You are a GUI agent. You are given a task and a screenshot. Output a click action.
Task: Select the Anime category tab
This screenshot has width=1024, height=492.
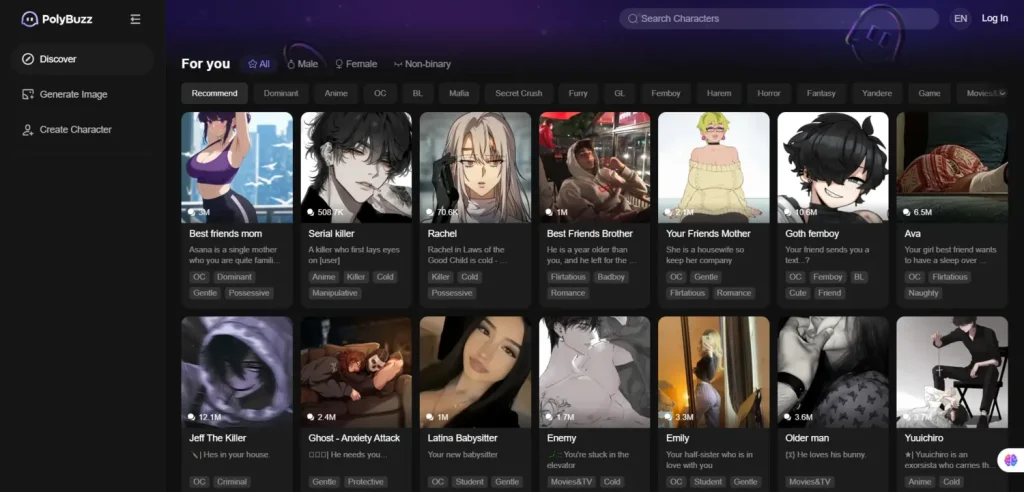click(x=336, y=93)
